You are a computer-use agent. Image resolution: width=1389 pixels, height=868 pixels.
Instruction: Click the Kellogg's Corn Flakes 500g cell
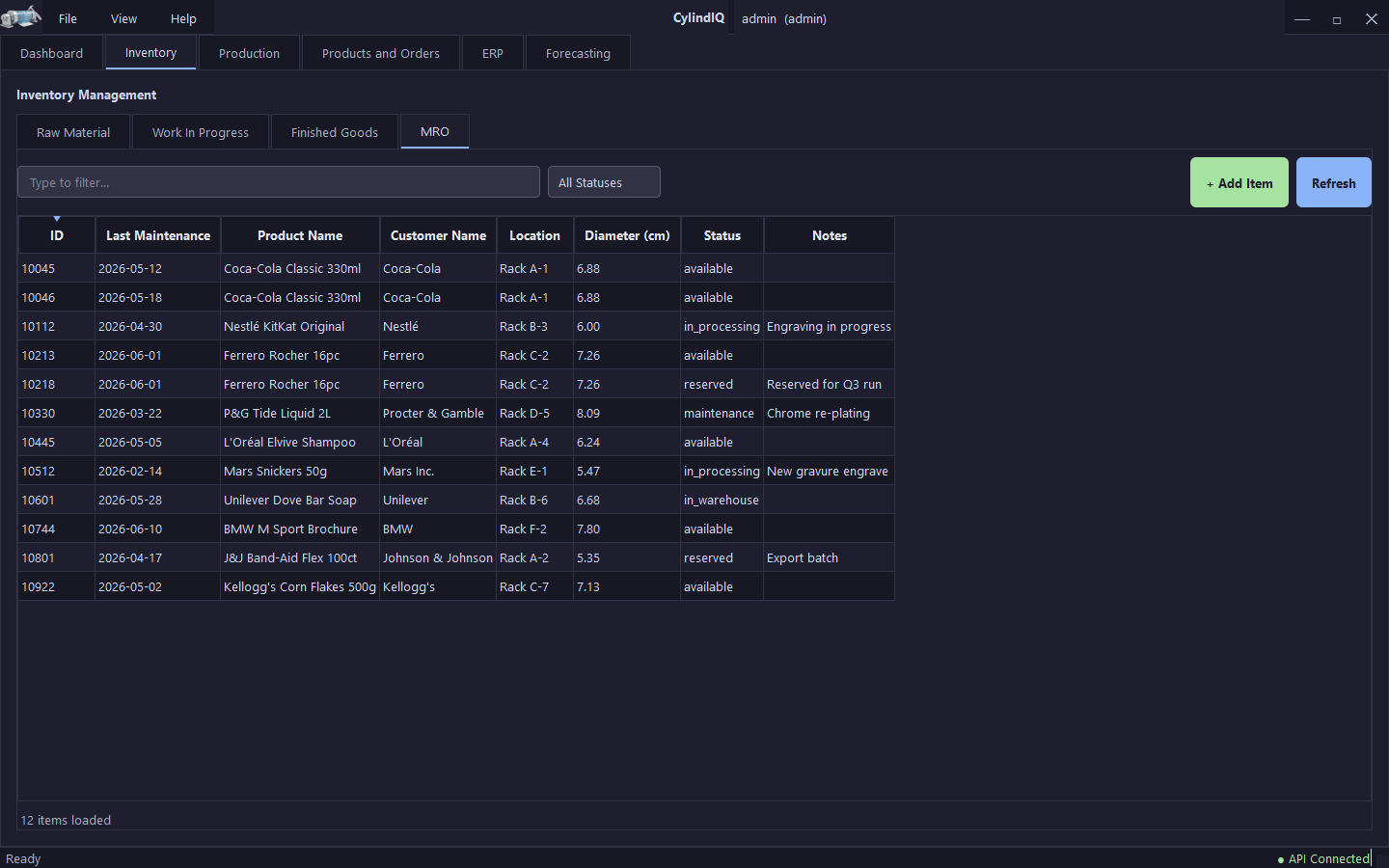(x=300, y=586)
